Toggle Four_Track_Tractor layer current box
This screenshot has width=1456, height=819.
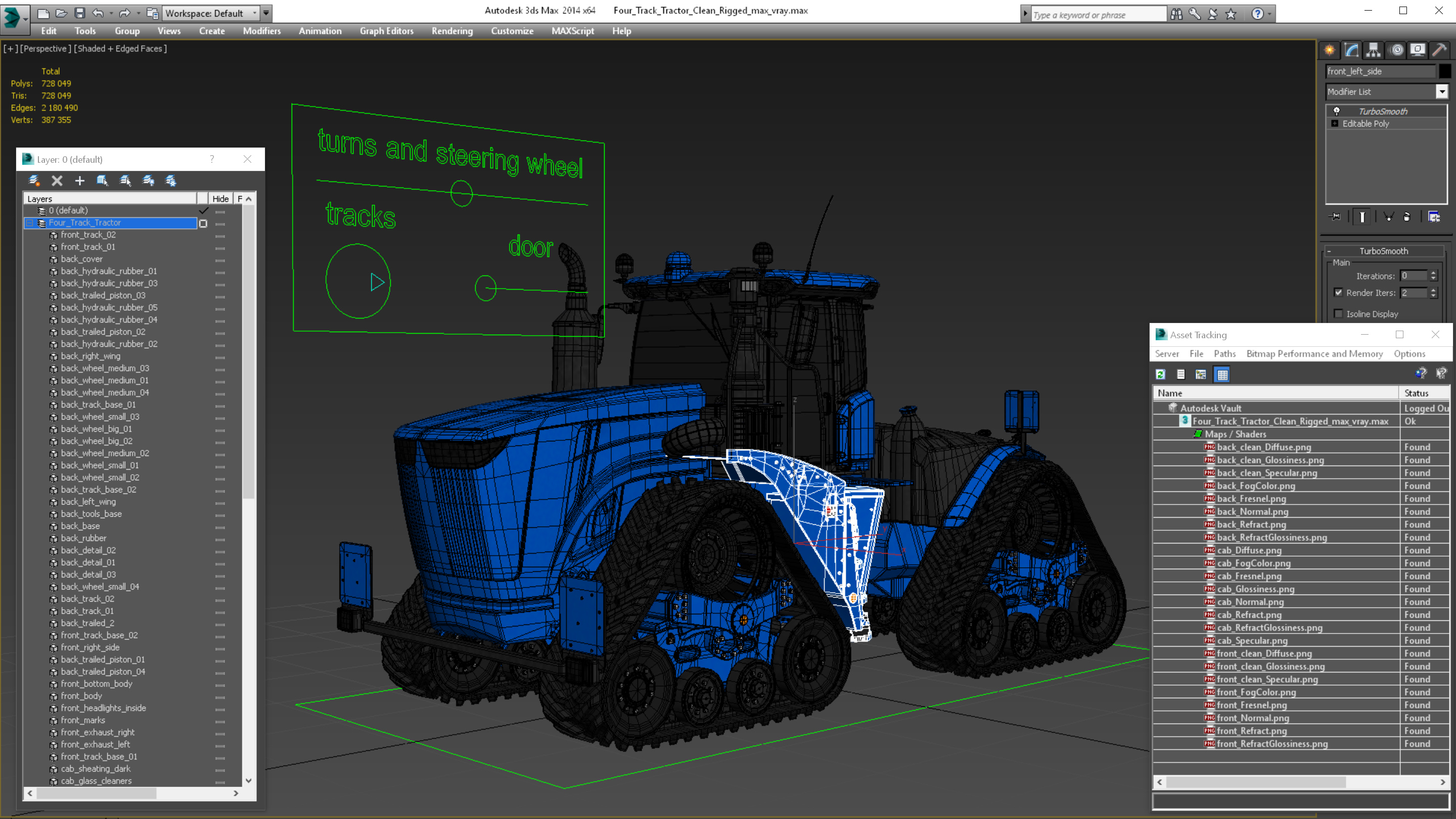[203, 223]
